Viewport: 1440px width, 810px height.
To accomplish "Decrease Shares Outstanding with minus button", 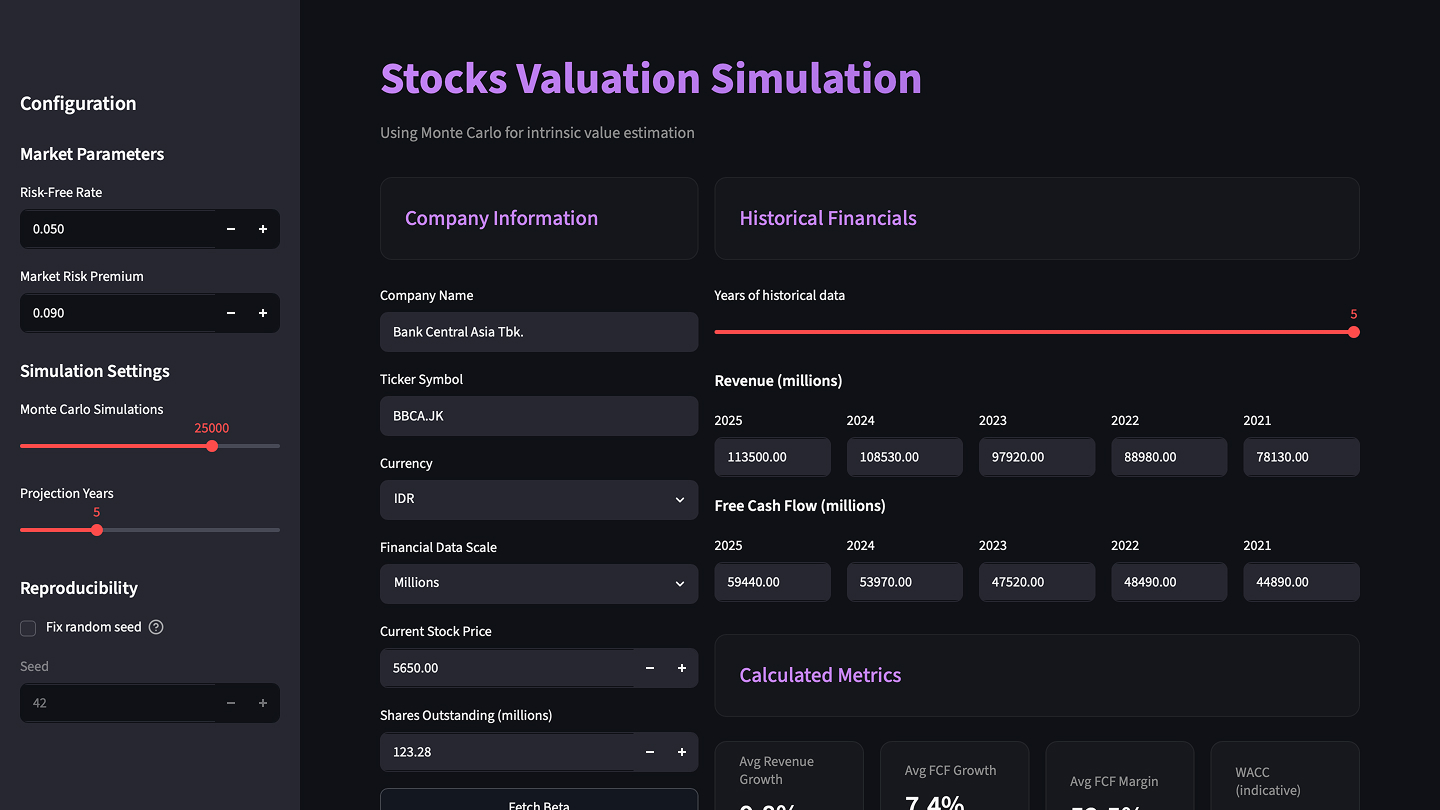I will tap(650, 752).
